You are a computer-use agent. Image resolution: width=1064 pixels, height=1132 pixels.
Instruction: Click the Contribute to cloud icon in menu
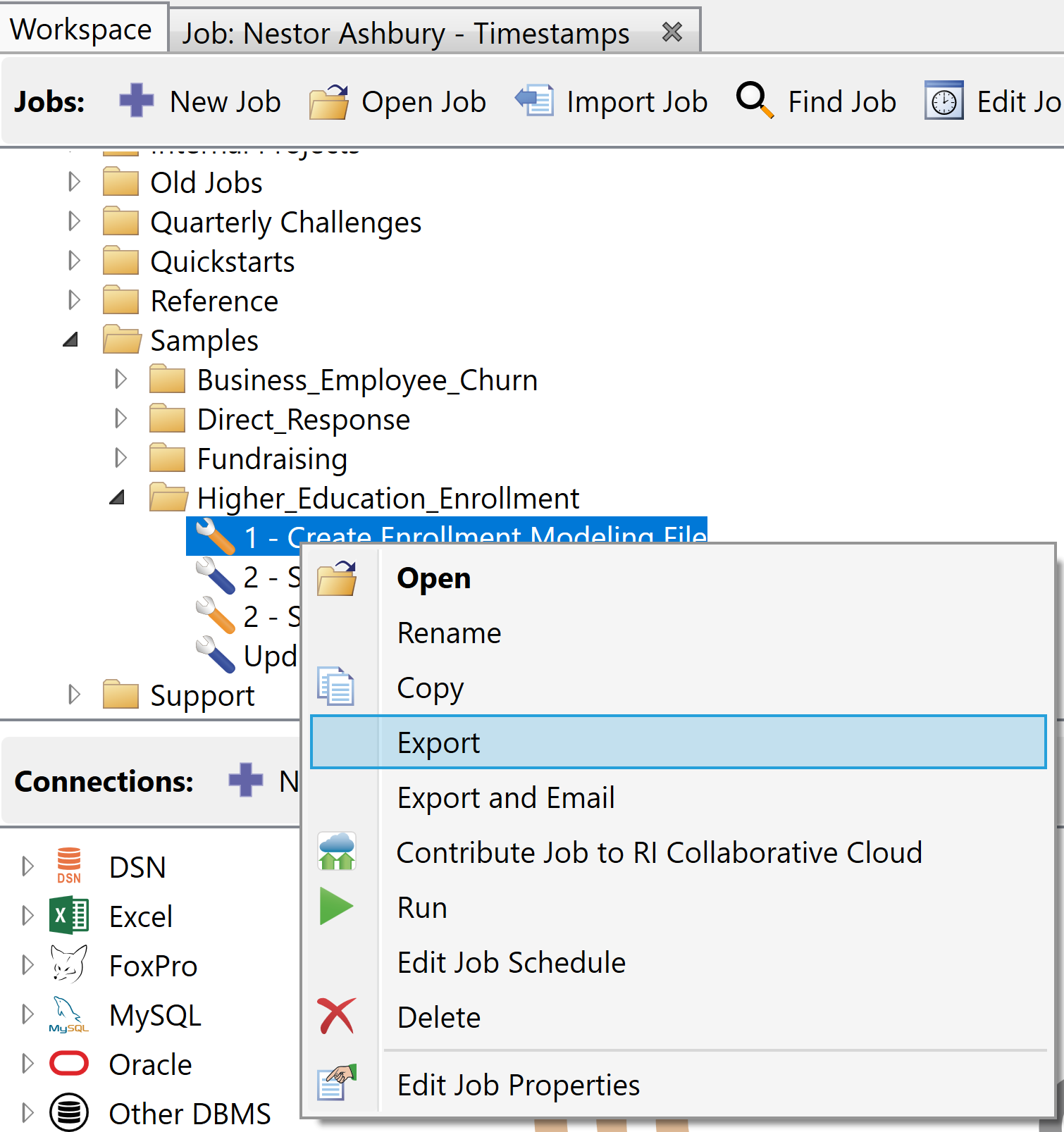(x=337, y=851)
